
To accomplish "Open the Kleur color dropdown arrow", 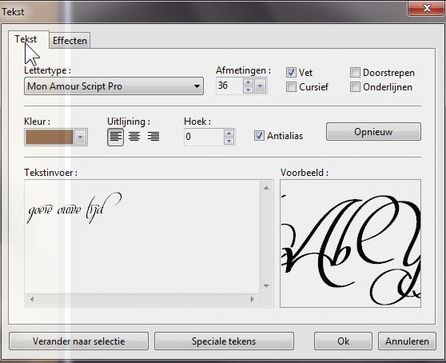I will pyautogui.click(x=80, y=137).
